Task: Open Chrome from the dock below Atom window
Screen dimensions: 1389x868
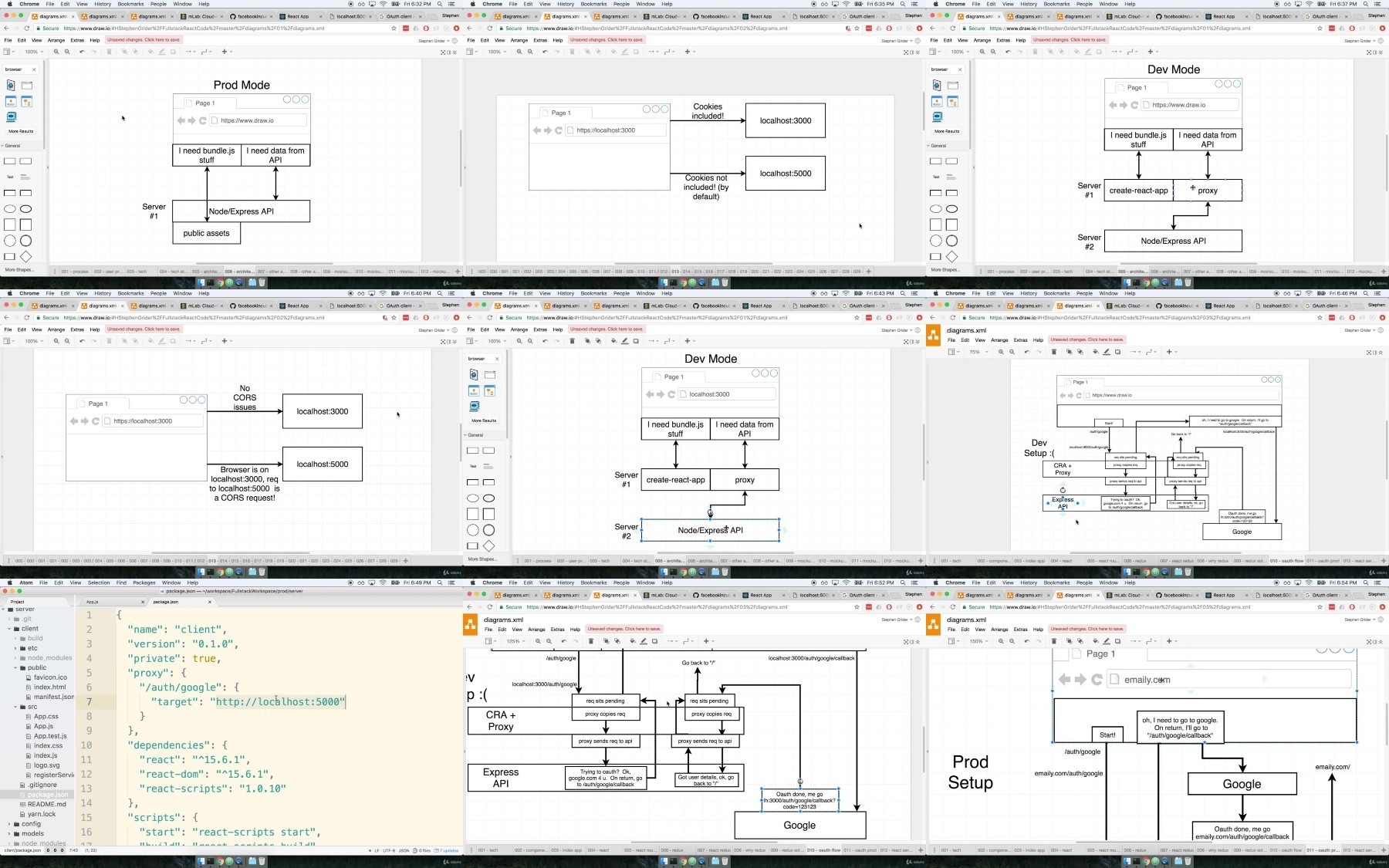Action: (x=221, y=861)
